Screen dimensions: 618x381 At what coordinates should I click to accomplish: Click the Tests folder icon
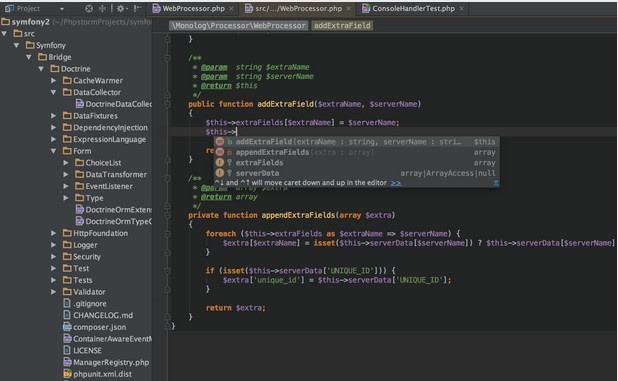pyautogui.click(x=67, y=280)
